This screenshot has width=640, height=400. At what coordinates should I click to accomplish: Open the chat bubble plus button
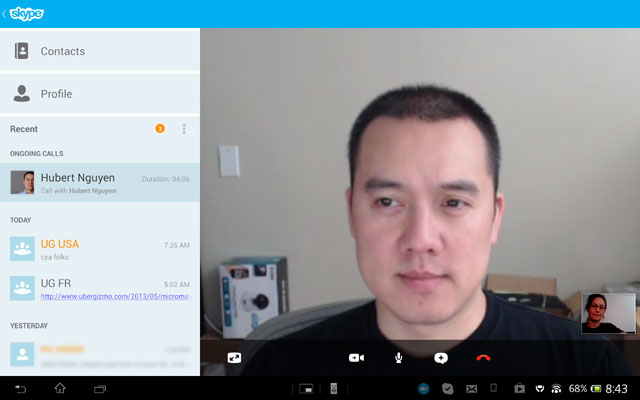click(x=440, y=357)
